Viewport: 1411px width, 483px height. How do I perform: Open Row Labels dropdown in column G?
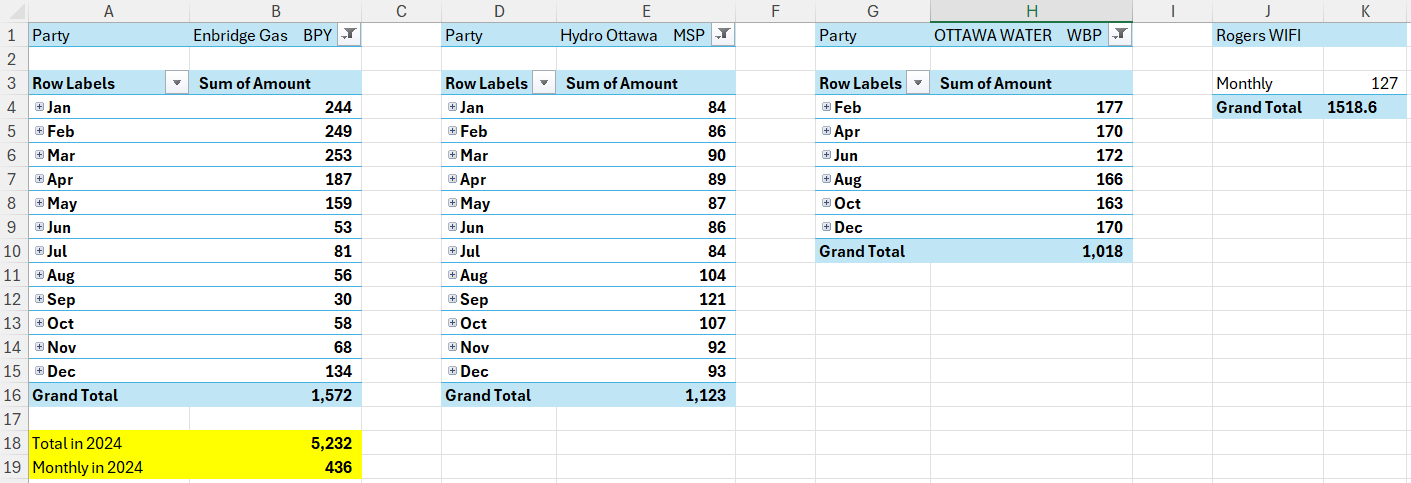tap(917, 83)
